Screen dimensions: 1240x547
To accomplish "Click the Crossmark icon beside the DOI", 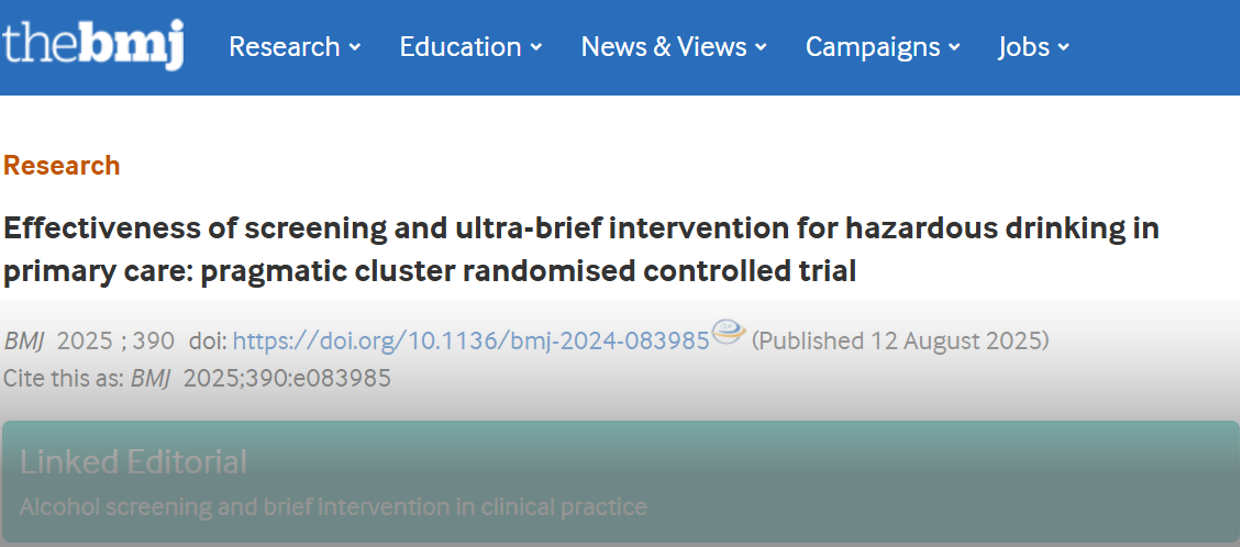I will click(x=728, y=335).
